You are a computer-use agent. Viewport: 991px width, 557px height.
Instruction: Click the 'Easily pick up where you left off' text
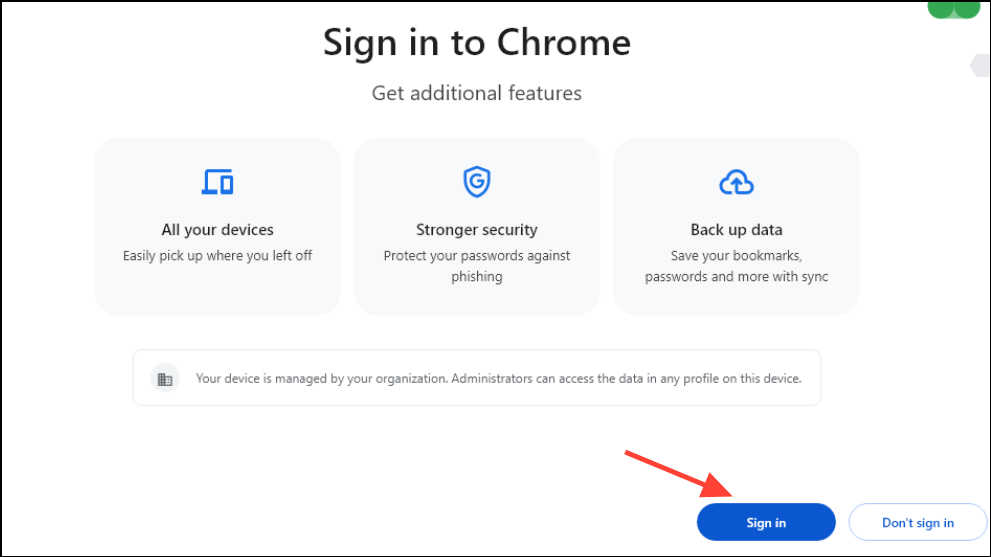pyautogui.click(x=217, y=255)
